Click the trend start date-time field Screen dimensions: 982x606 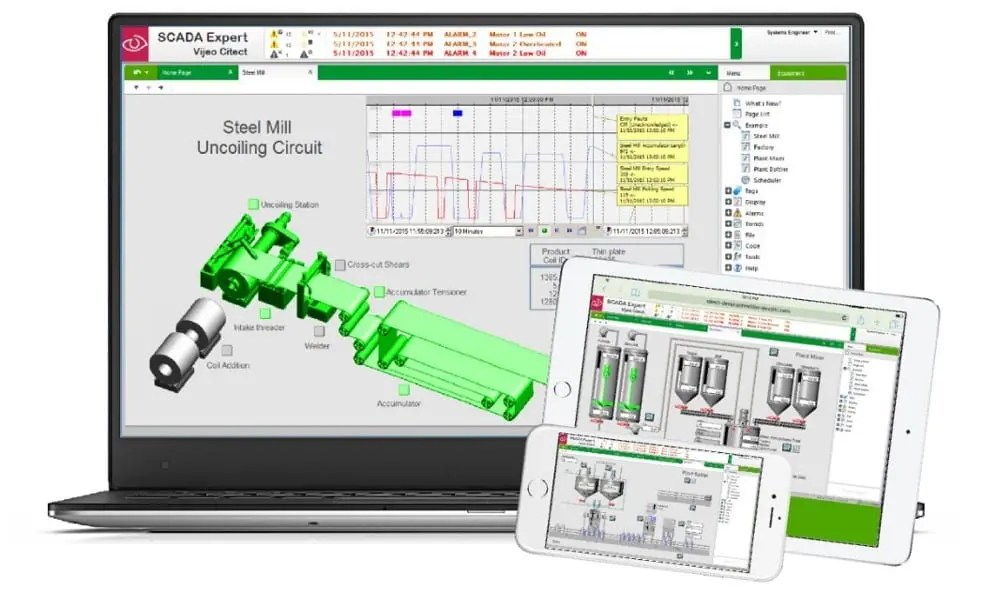[410, 232]
